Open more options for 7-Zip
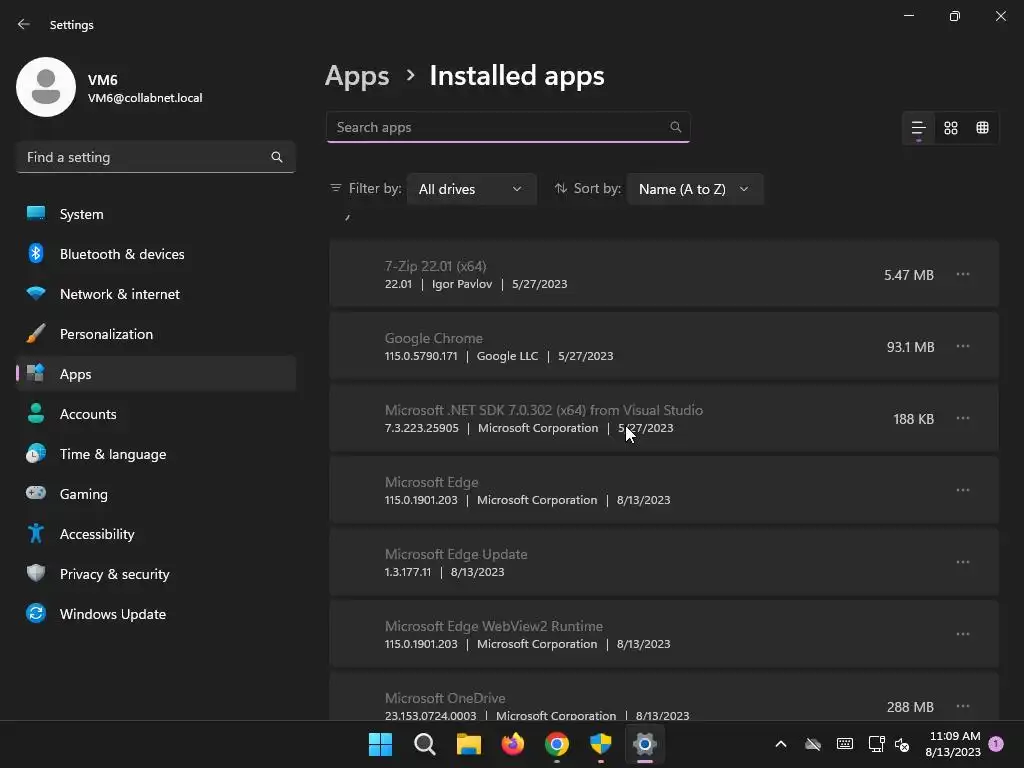This screenshot has height=768, width=1024. (x=963, y=274)
